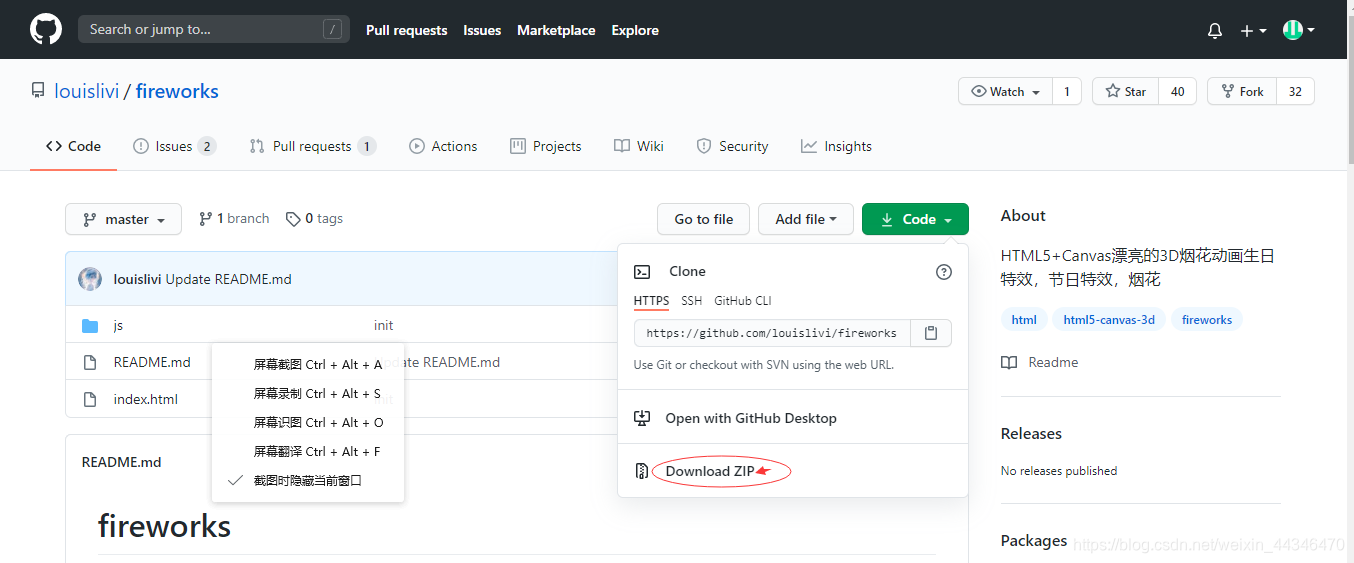Fork the repository

1241,91
